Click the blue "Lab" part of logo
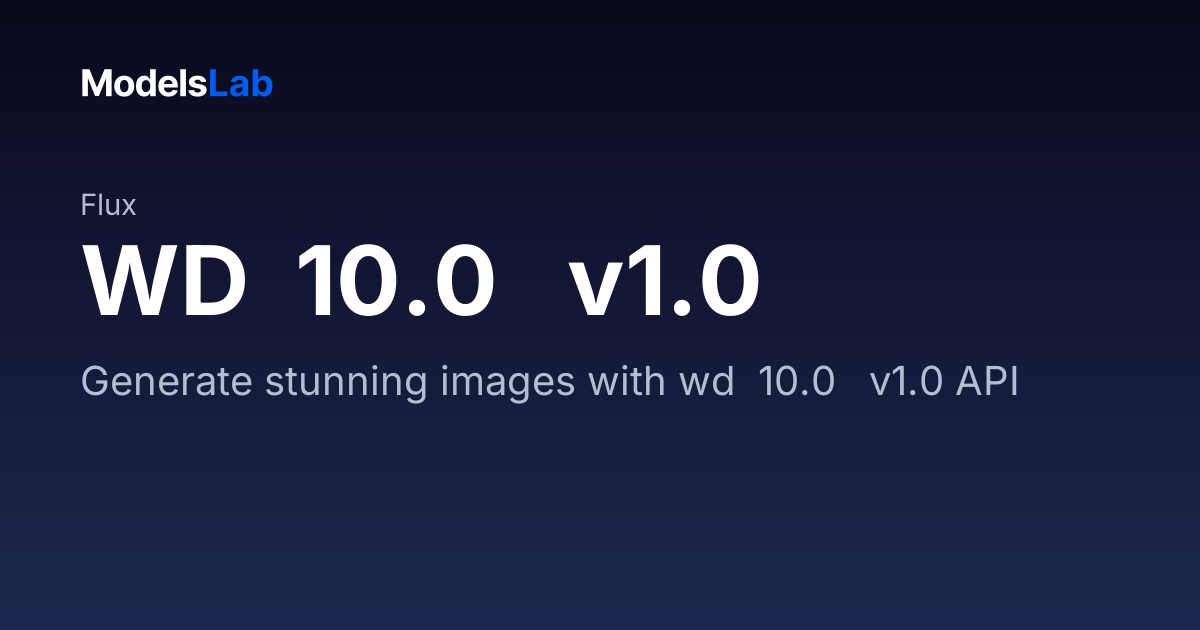Screen dimensions: 1200x630 (241, 84)
